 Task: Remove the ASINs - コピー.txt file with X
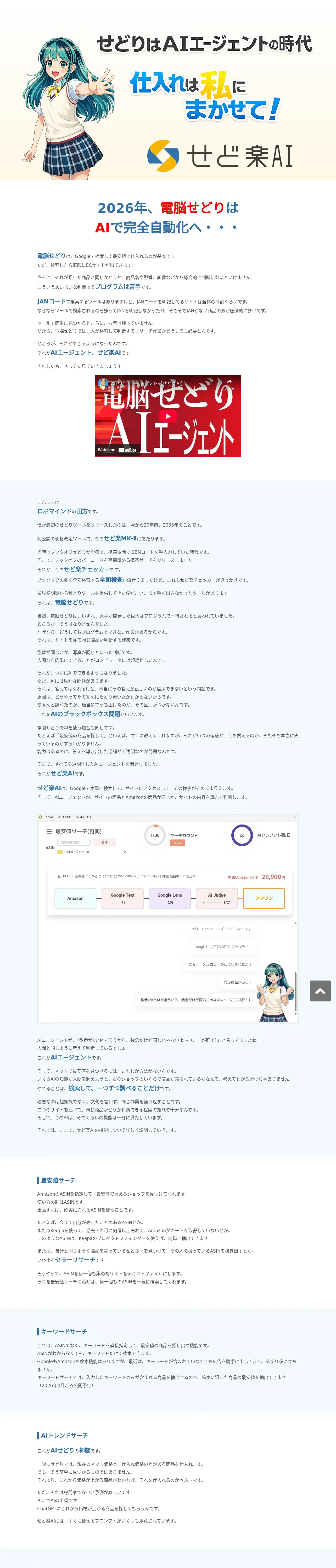tap(125, 852)
